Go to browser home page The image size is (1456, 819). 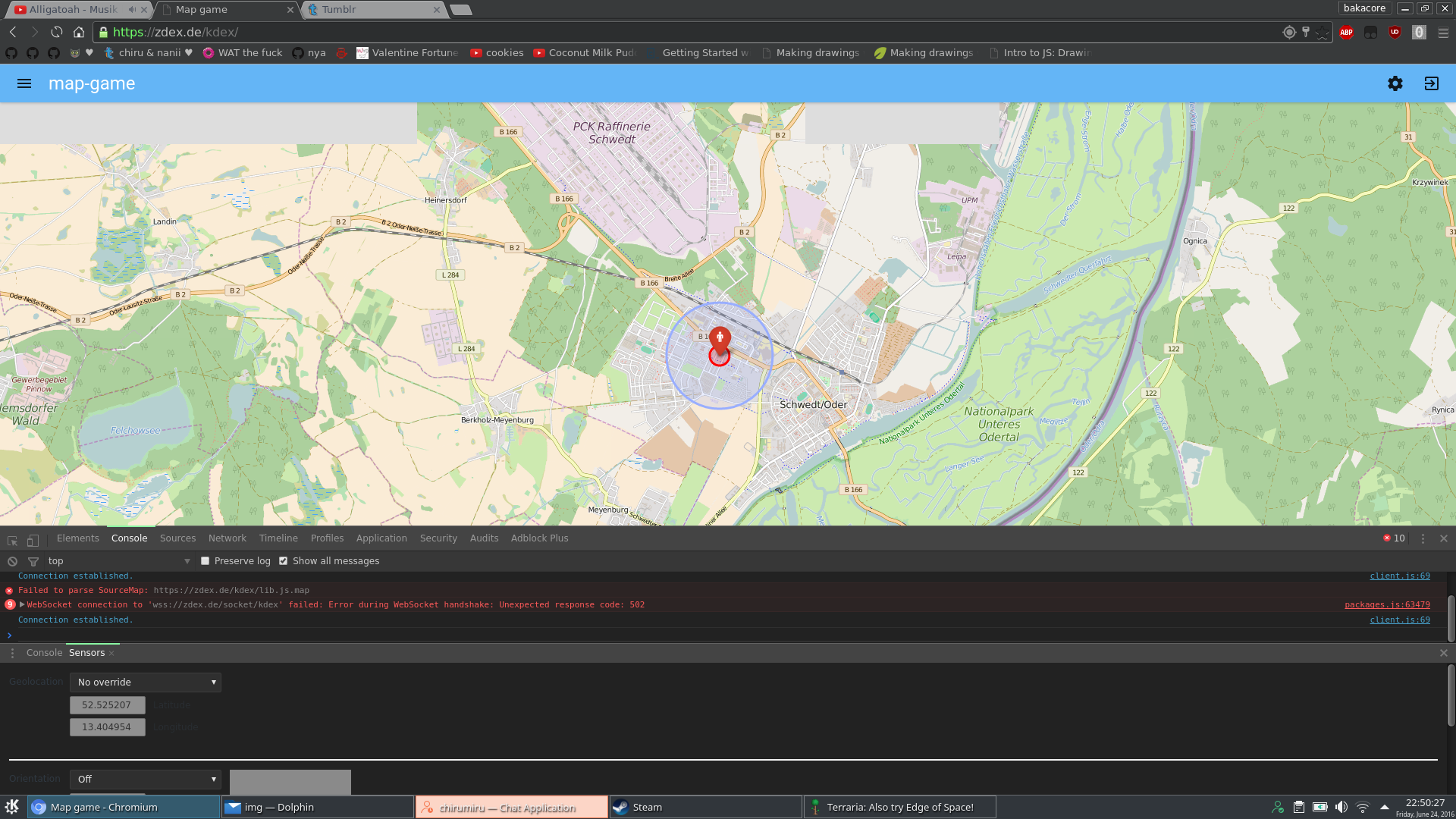tap(79, 32)
